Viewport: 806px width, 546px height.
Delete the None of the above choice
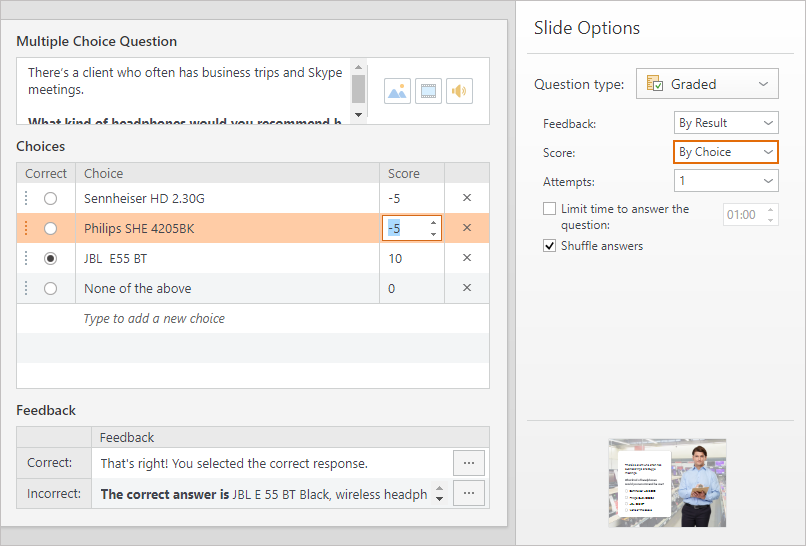pyautogui.click(x=466, y=288)
